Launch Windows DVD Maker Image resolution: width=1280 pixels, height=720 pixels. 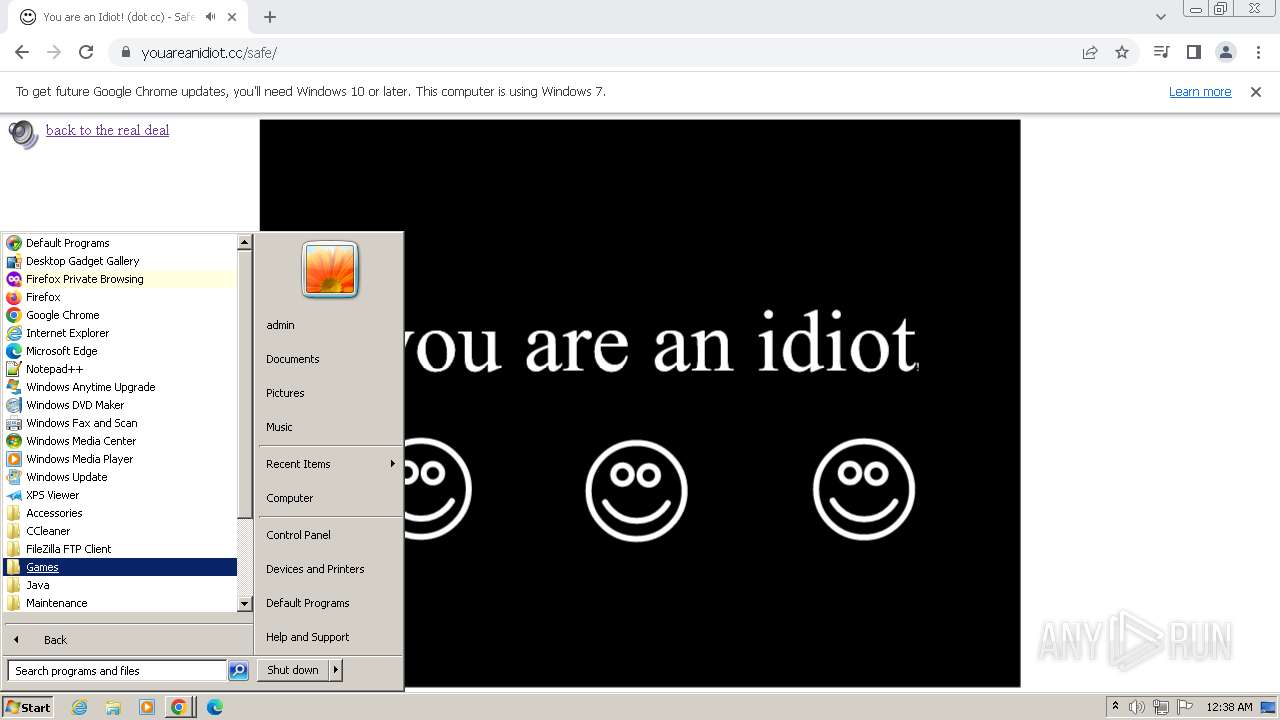(120, 405)
